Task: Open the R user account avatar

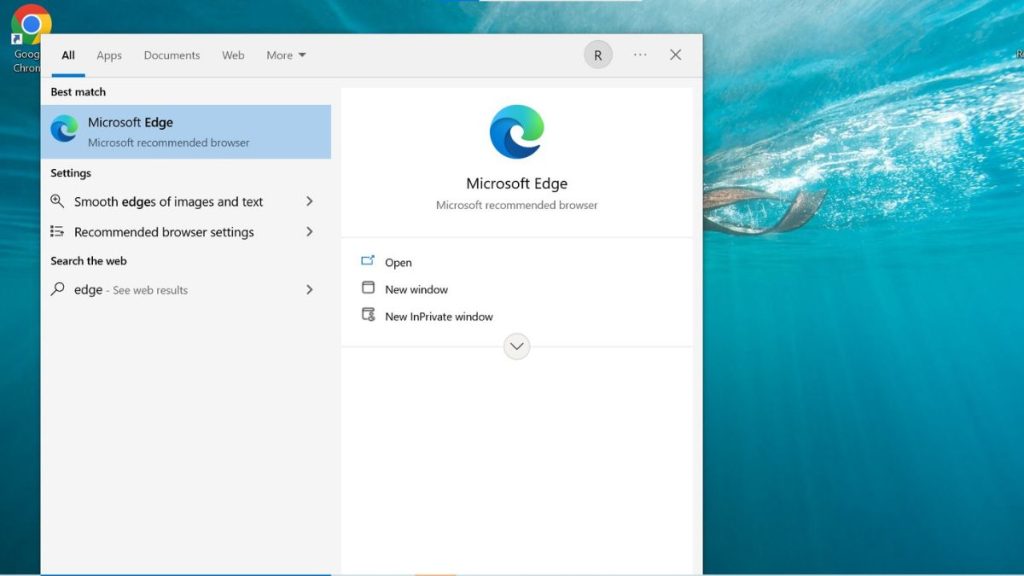Action: [598, 55]
